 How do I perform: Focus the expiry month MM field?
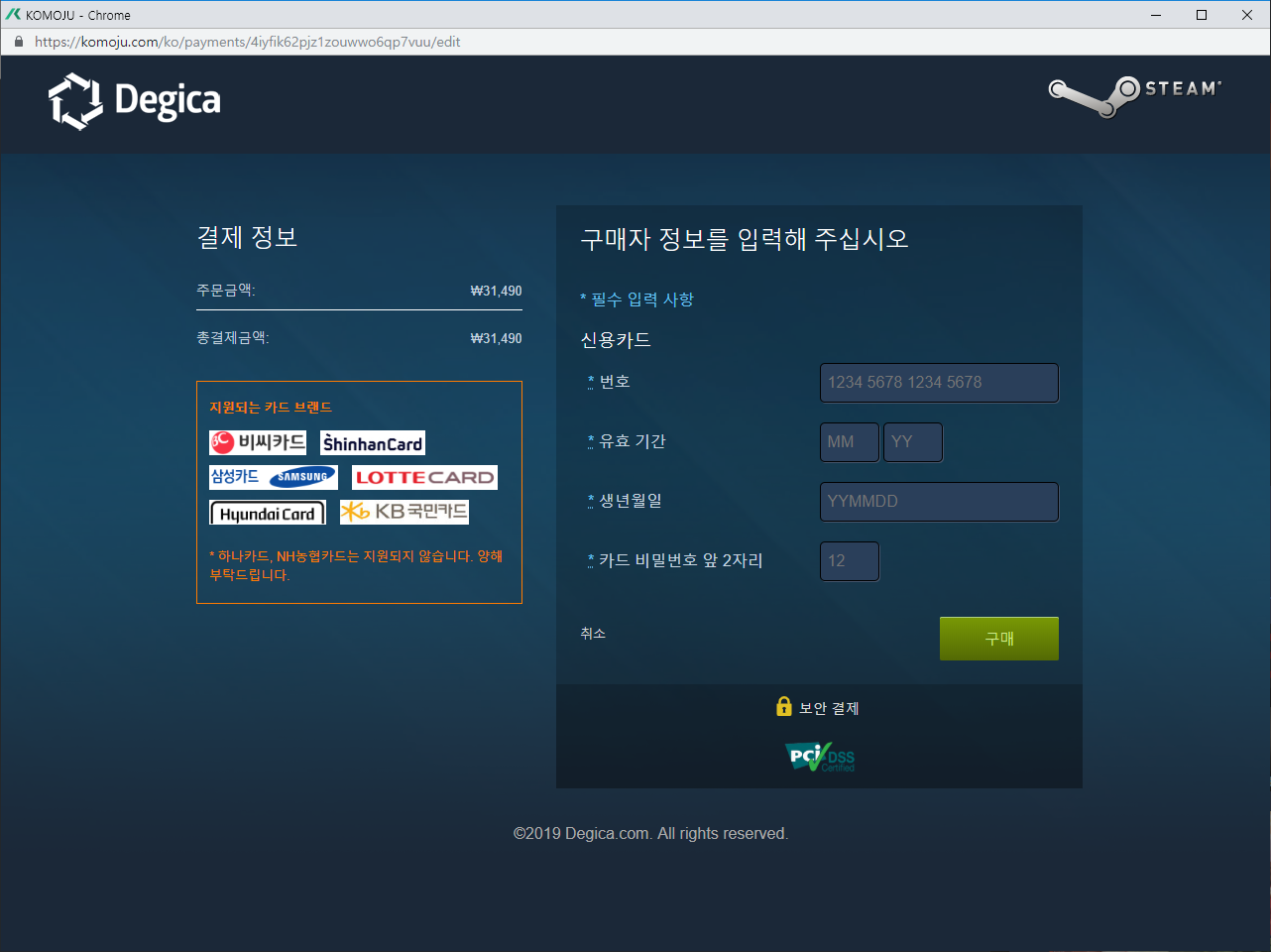pyautogui.click(x=850, y=442)
